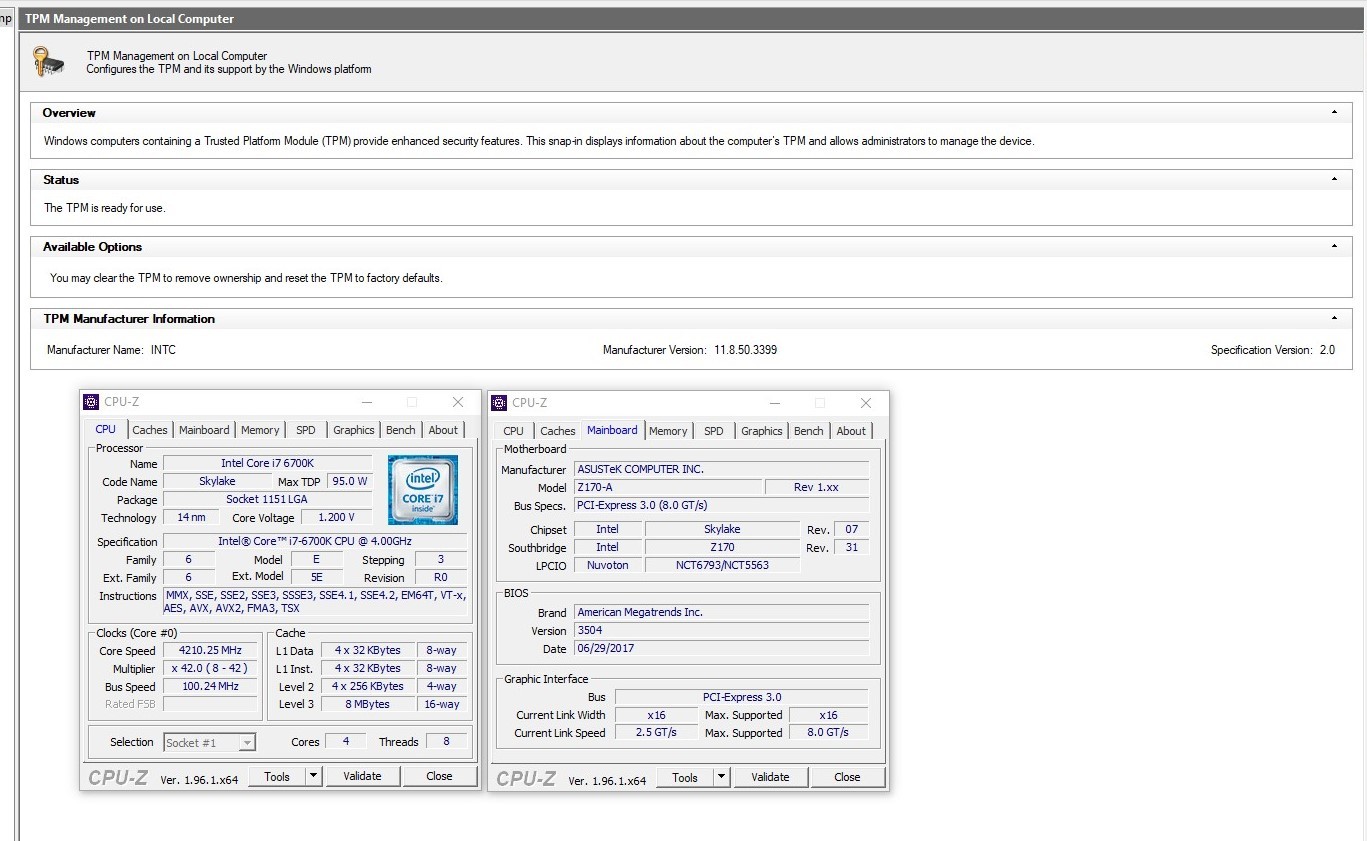Open the Tools dropdown arrow in the right CPU-Z window
The image size is (1367, 841).
721,777
